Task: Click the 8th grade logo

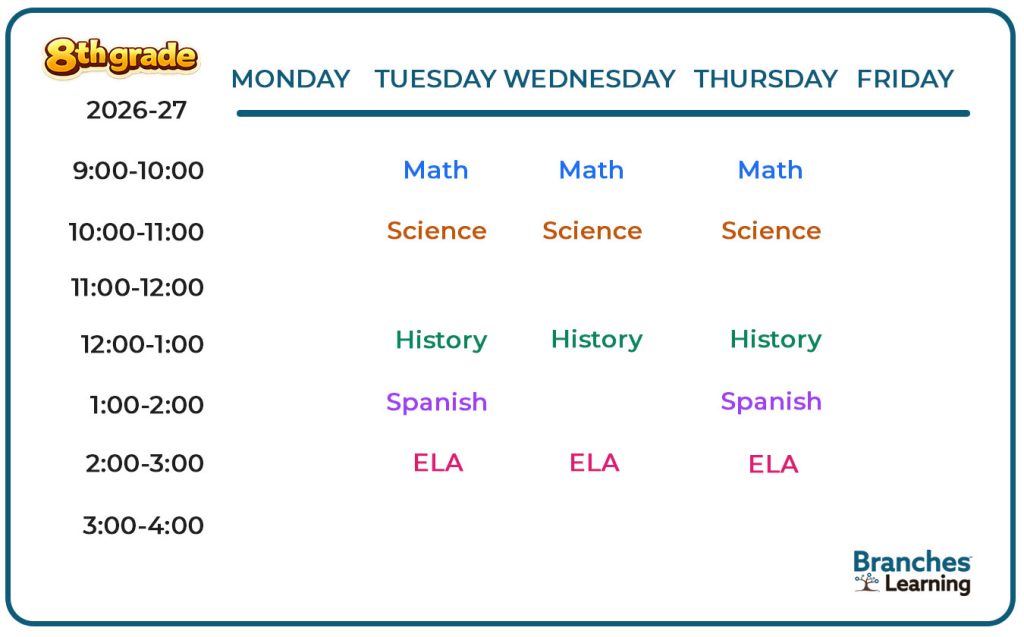Action: 120,58
